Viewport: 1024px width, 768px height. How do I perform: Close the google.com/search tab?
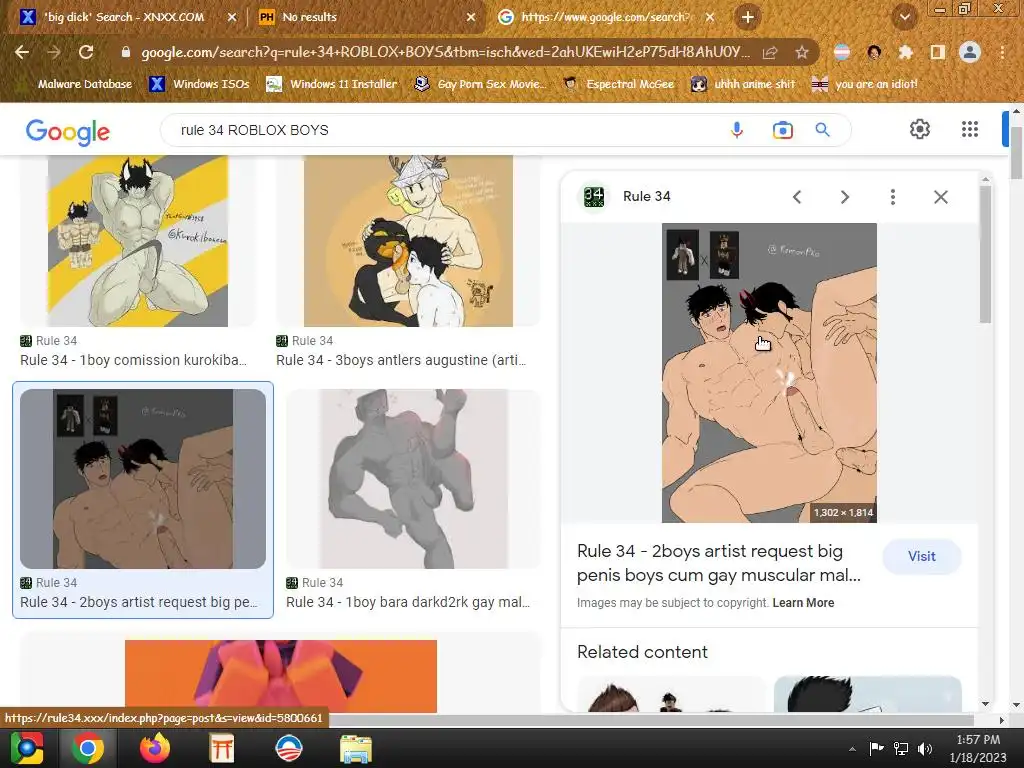click(710, 18)
